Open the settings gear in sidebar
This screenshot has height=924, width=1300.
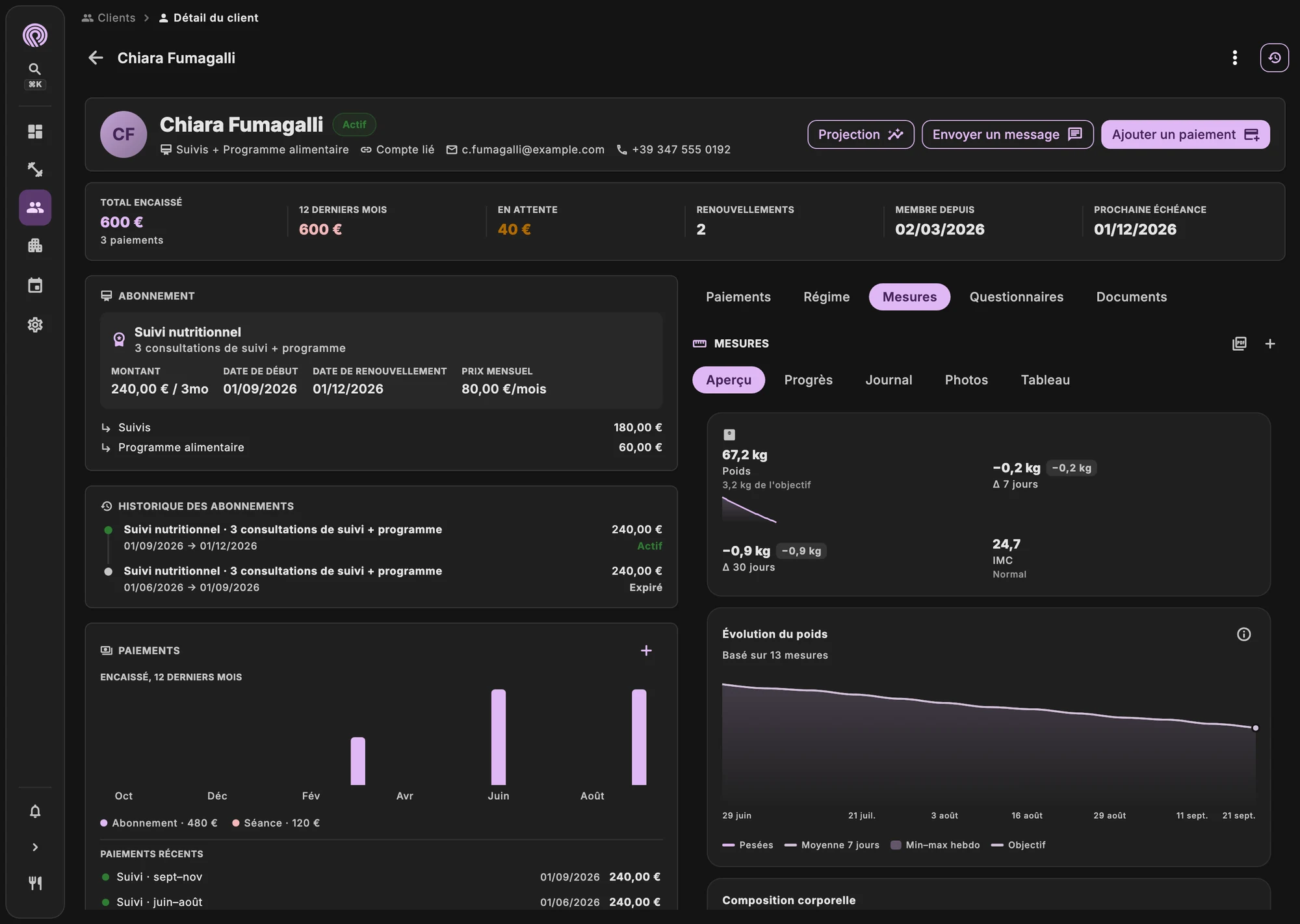(x=35, y=325)
